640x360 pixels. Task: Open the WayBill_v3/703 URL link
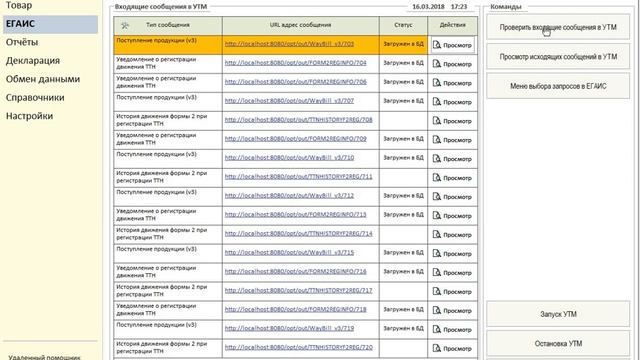pyautogui.click(x=289, y=44)
